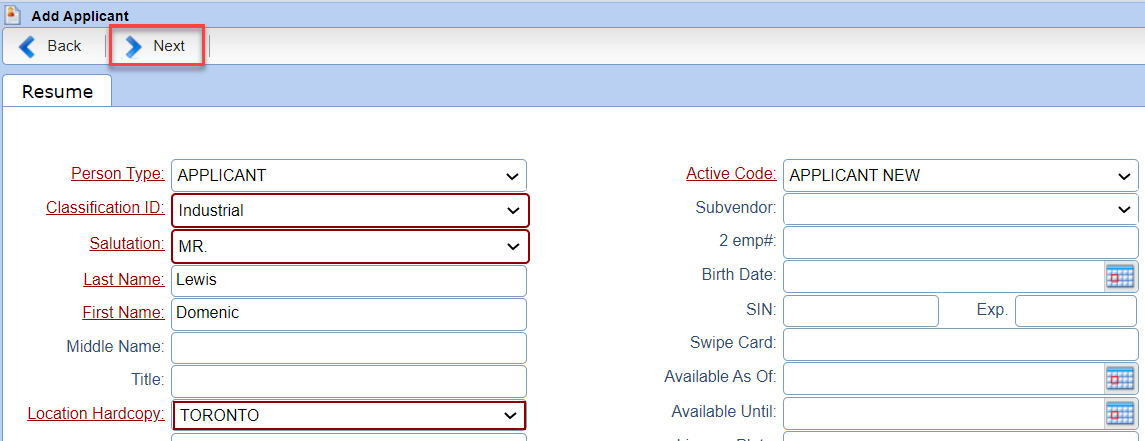
Task: Open the Subvendor dropdown
Action: click(960, 209)
